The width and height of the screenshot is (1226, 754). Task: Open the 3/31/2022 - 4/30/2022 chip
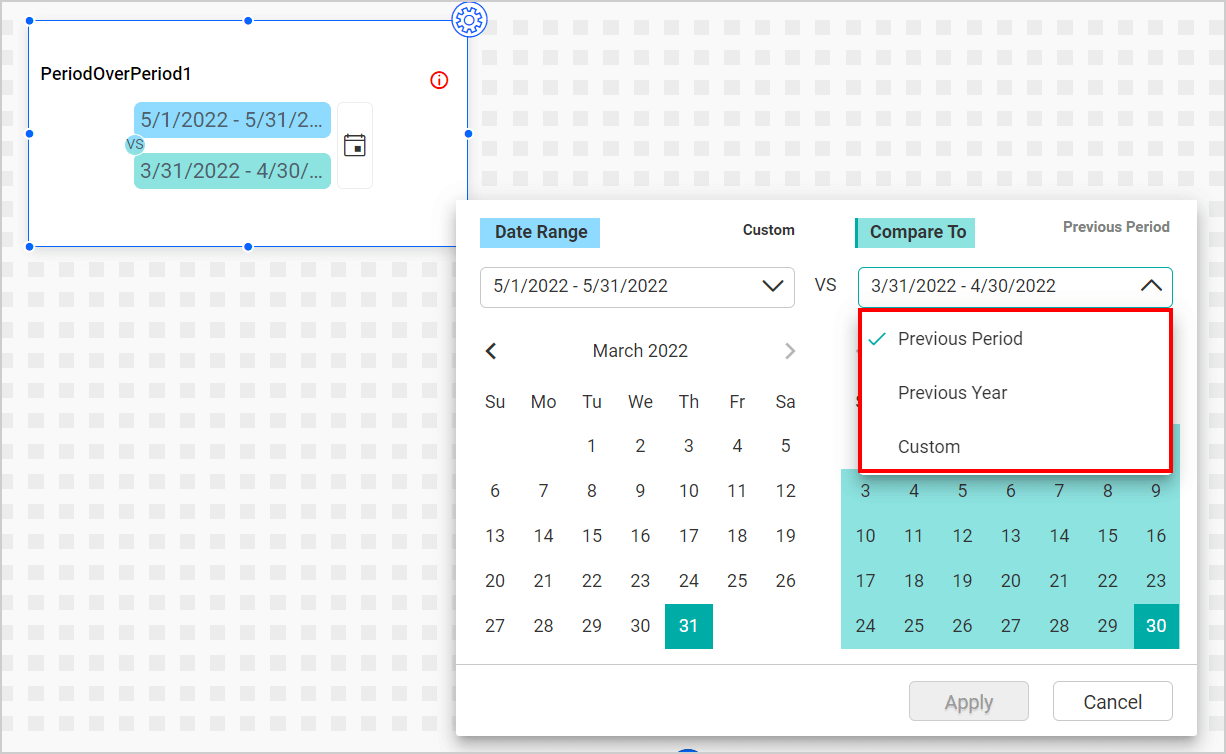coord(232,171)
